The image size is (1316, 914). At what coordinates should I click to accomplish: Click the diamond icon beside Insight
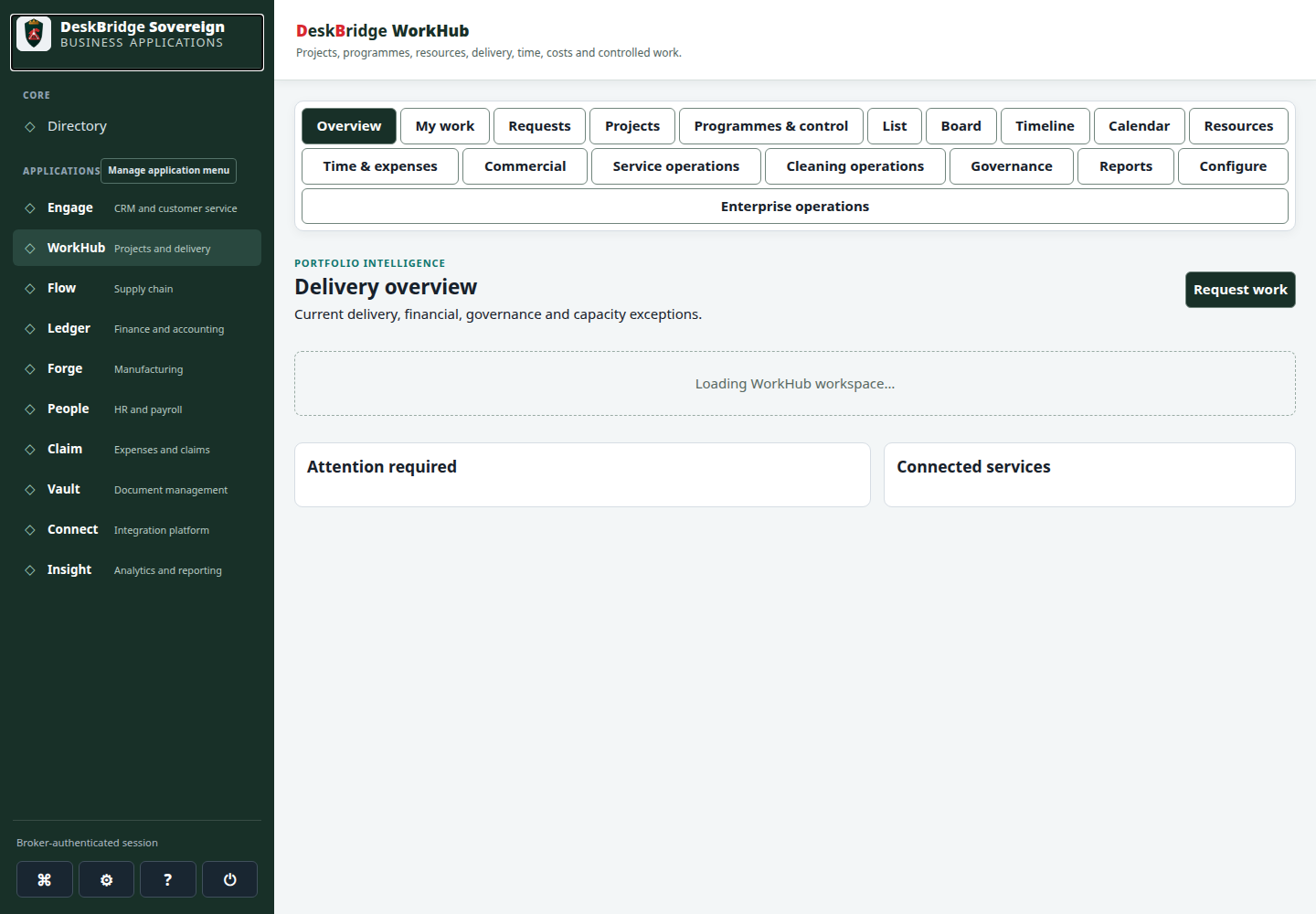tap(30, 570)
